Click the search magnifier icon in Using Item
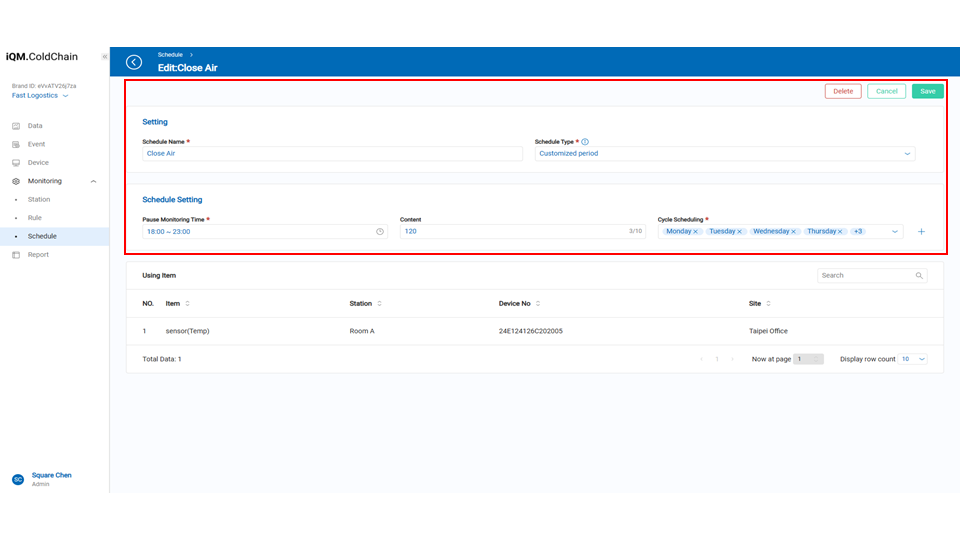The height and width of the screenshot is (540, 960). (x=919, y=275)
